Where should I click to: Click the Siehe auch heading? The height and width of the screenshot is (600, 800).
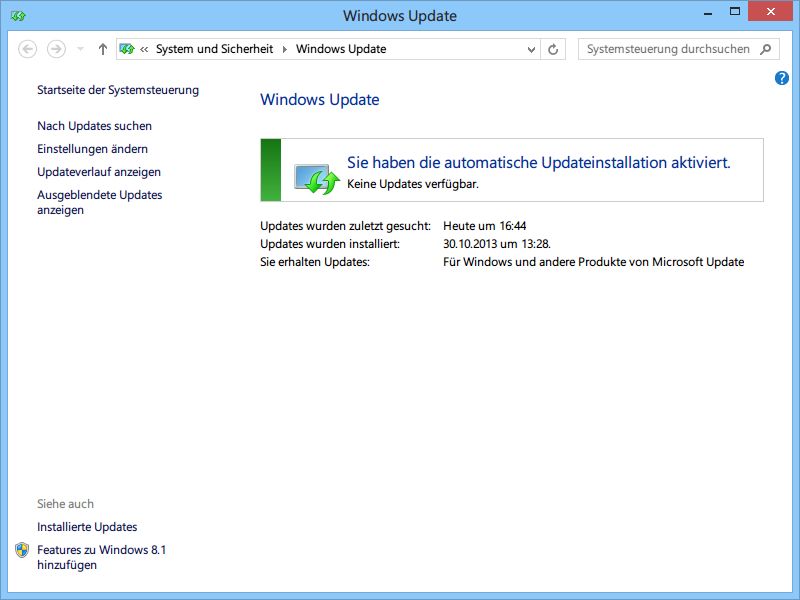coord(65,504)
